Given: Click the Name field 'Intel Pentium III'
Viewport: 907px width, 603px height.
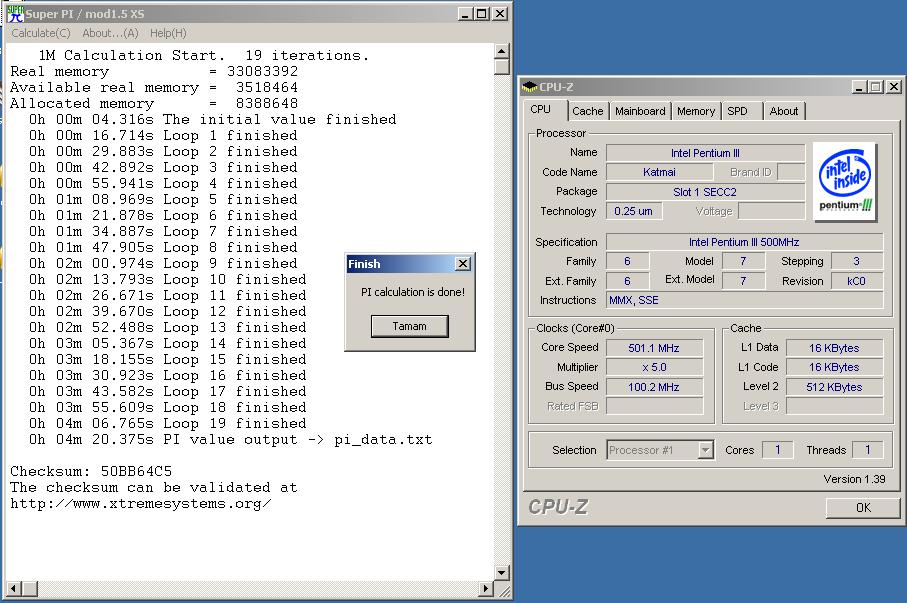Looking at the screenshot, I should [705, 153].
